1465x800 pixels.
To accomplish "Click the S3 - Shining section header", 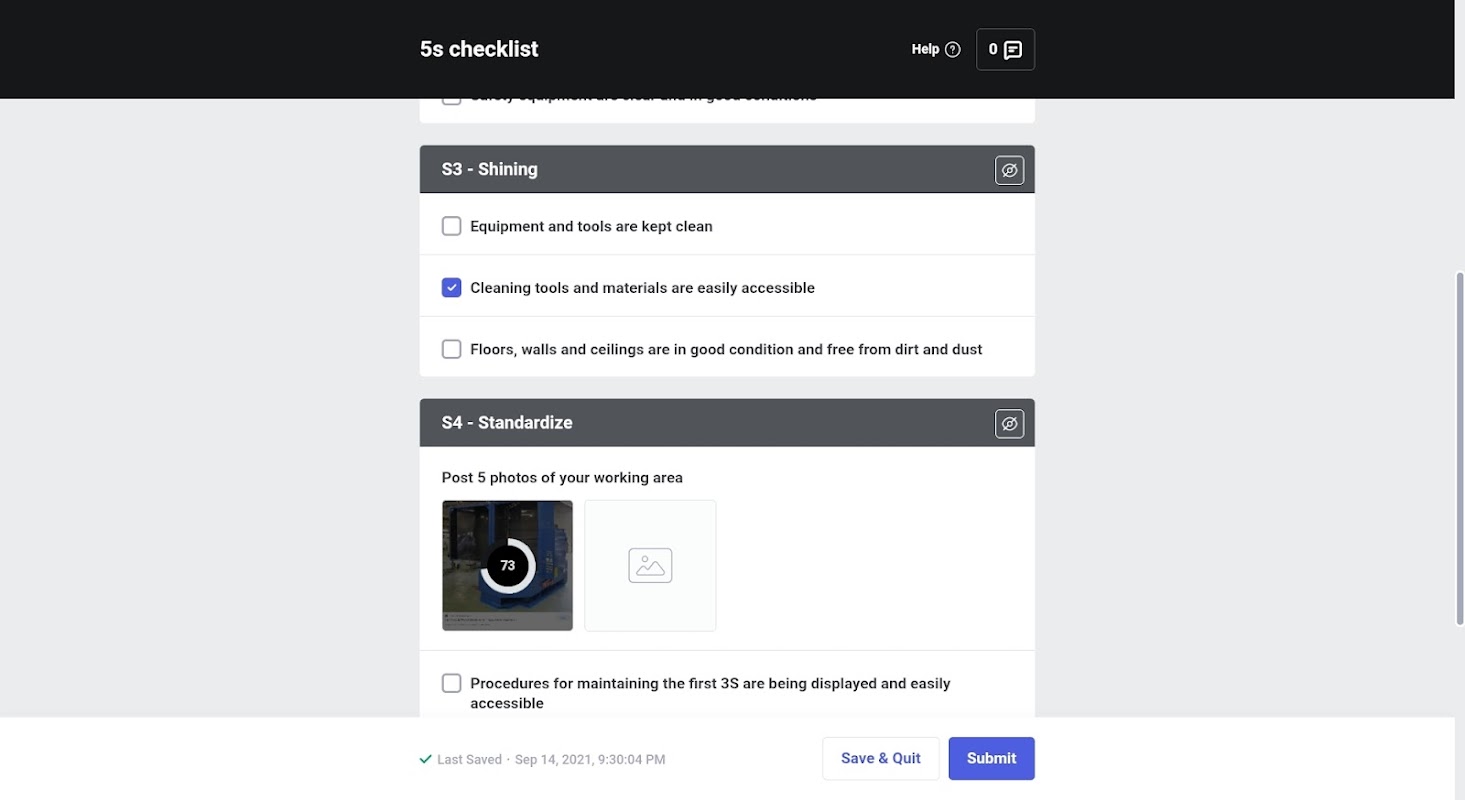I will [x=700, y=170].
